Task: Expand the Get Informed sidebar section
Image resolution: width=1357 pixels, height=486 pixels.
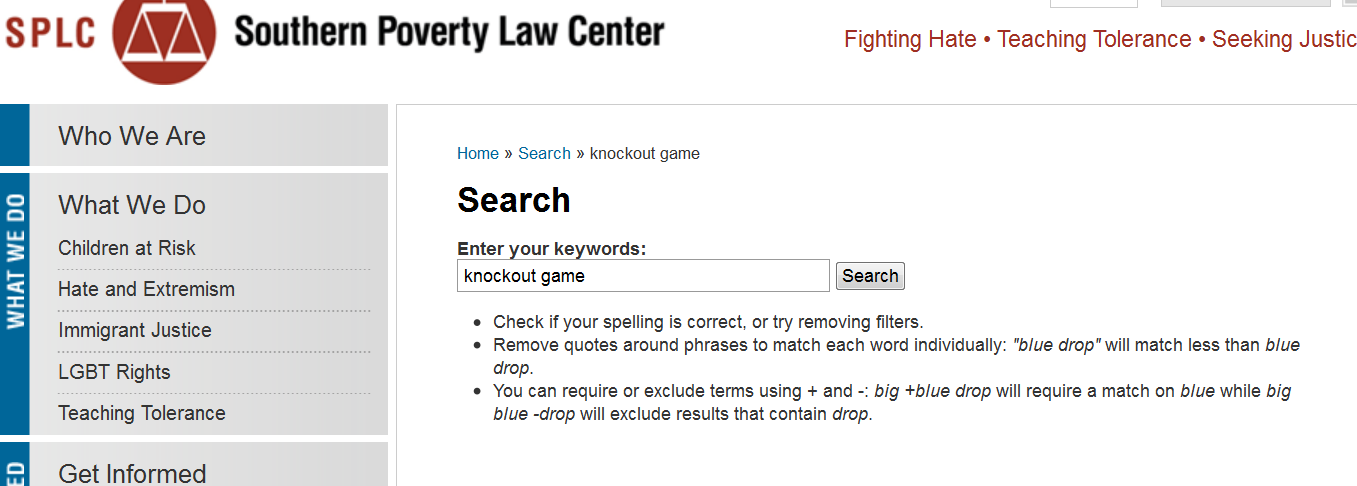Action: [x=132, y=472]
